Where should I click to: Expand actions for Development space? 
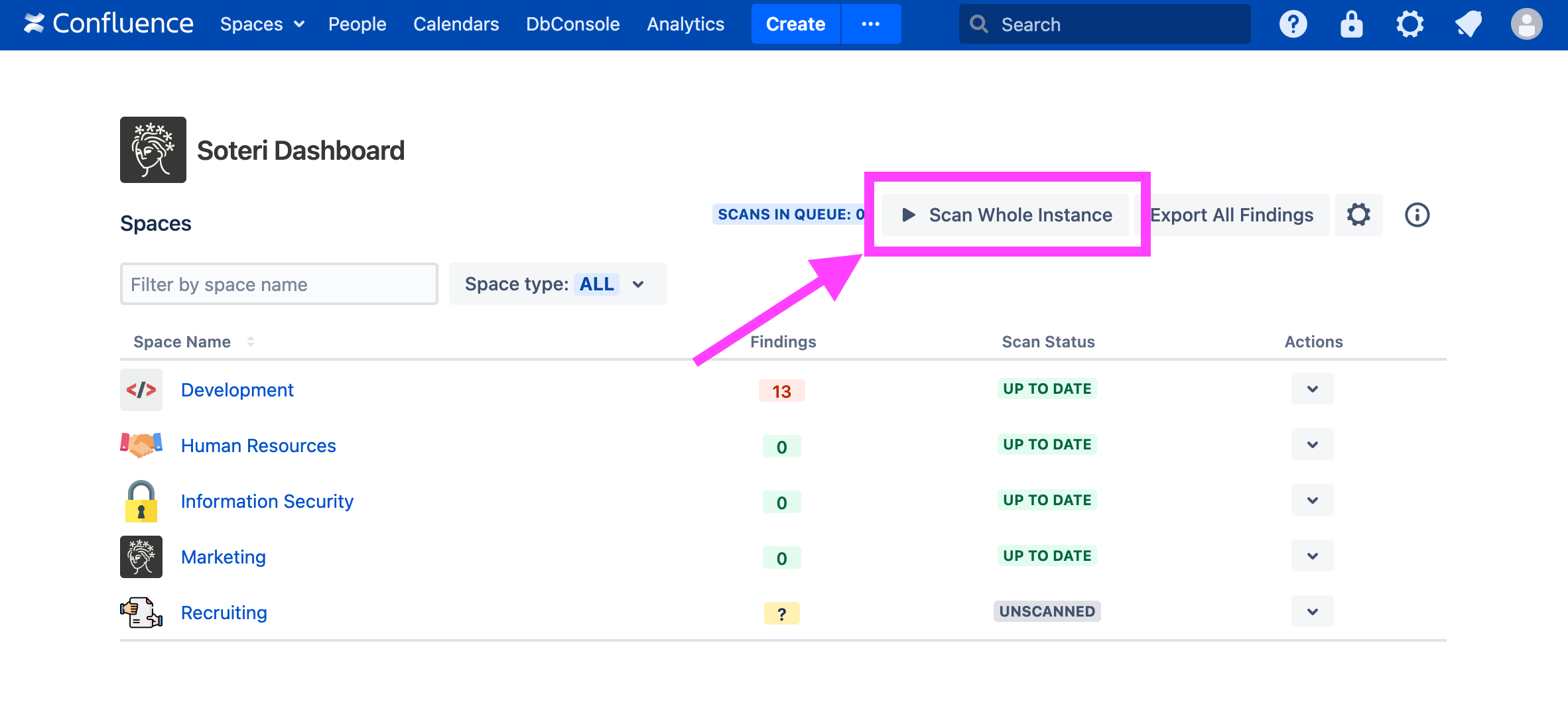click(x=1312, y=389)
